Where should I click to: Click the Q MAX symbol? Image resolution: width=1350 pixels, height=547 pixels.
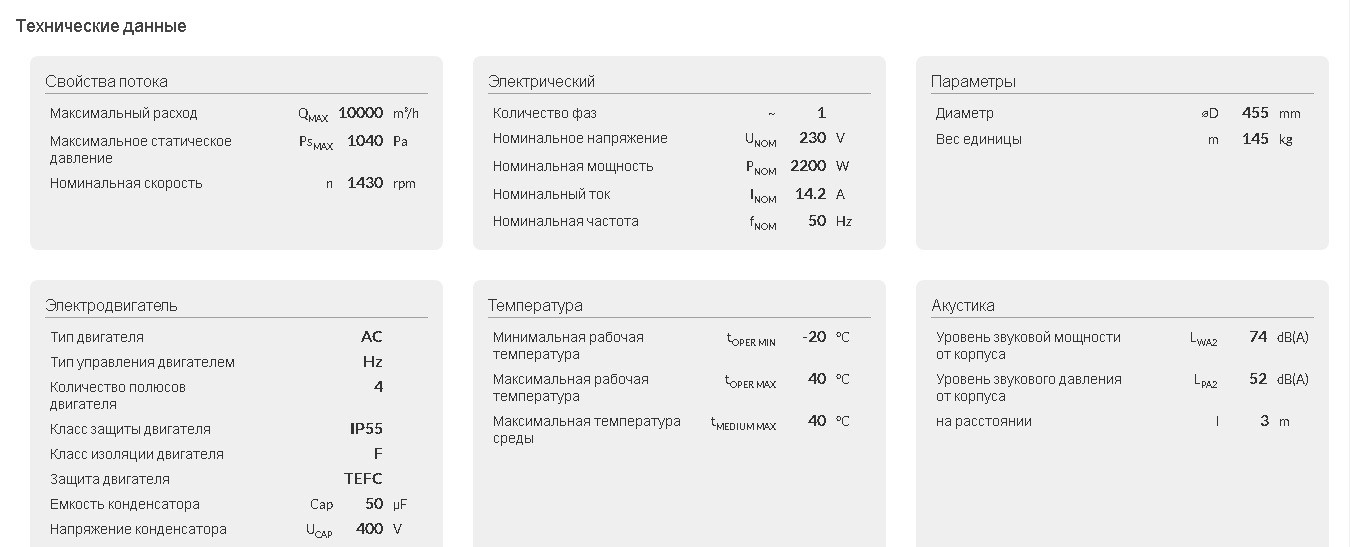[x=313, y=116]
